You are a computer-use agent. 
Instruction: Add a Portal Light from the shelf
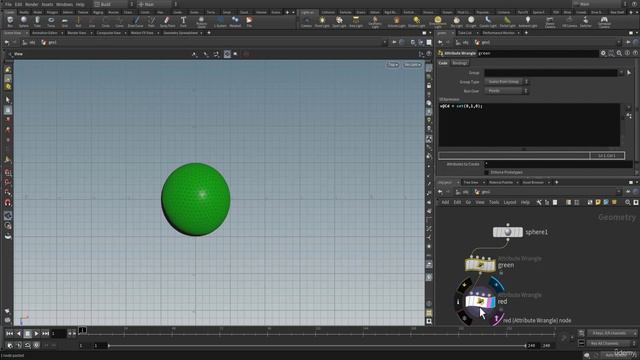coord(507,22)
